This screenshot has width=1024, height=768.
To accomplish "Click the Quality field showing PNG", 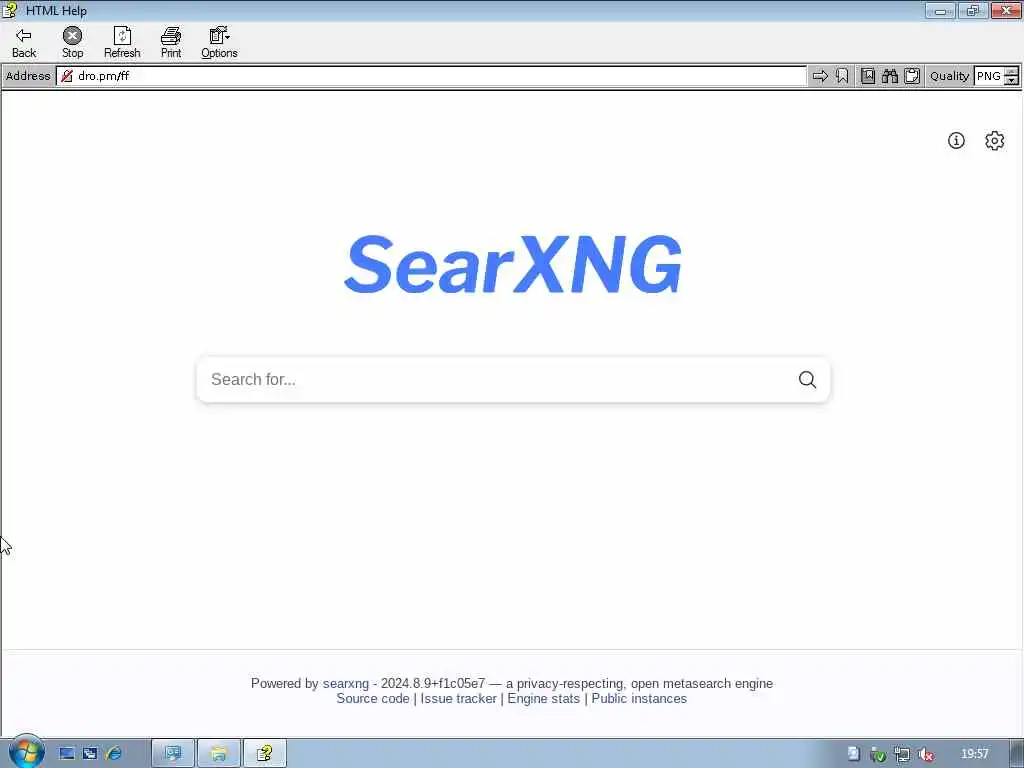I will pos(989,76).
